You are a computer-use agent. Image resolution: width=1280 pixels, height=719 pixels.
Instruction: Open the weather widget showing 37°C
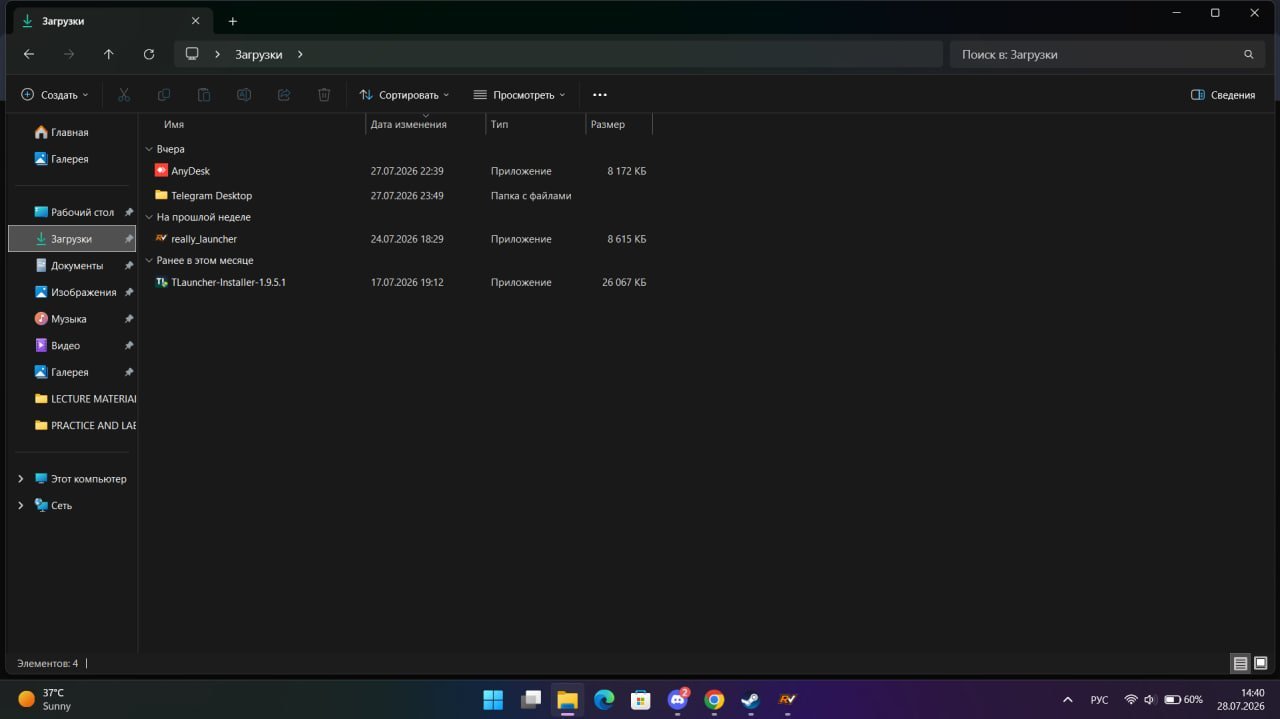[x=45, y=699]
